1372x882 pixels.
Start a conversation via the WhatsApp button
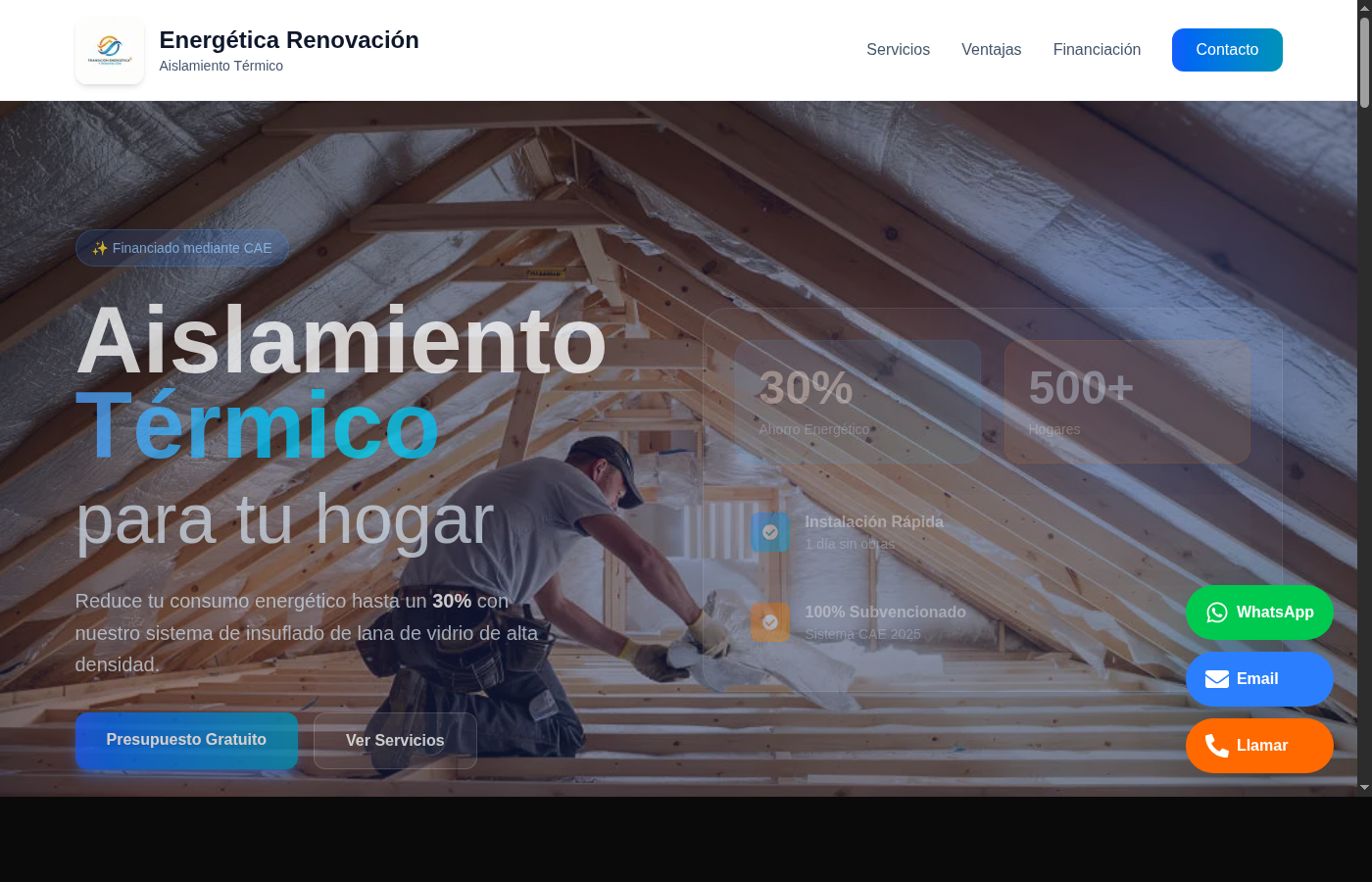[1259, 612]
